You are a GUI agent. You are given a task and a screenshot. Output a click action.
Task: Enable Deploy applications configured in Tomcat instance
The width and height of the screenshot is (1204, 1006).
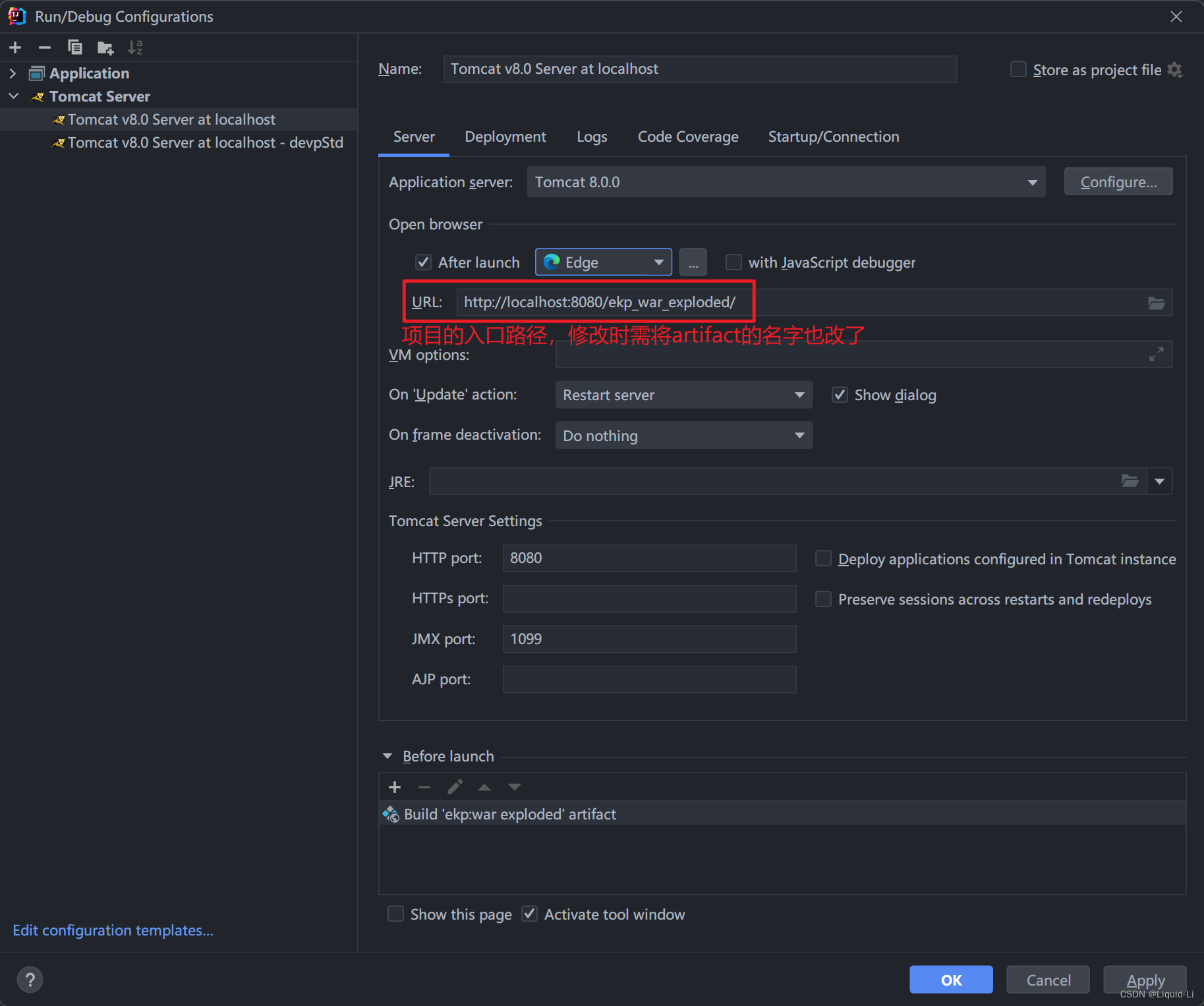point(823,559)
